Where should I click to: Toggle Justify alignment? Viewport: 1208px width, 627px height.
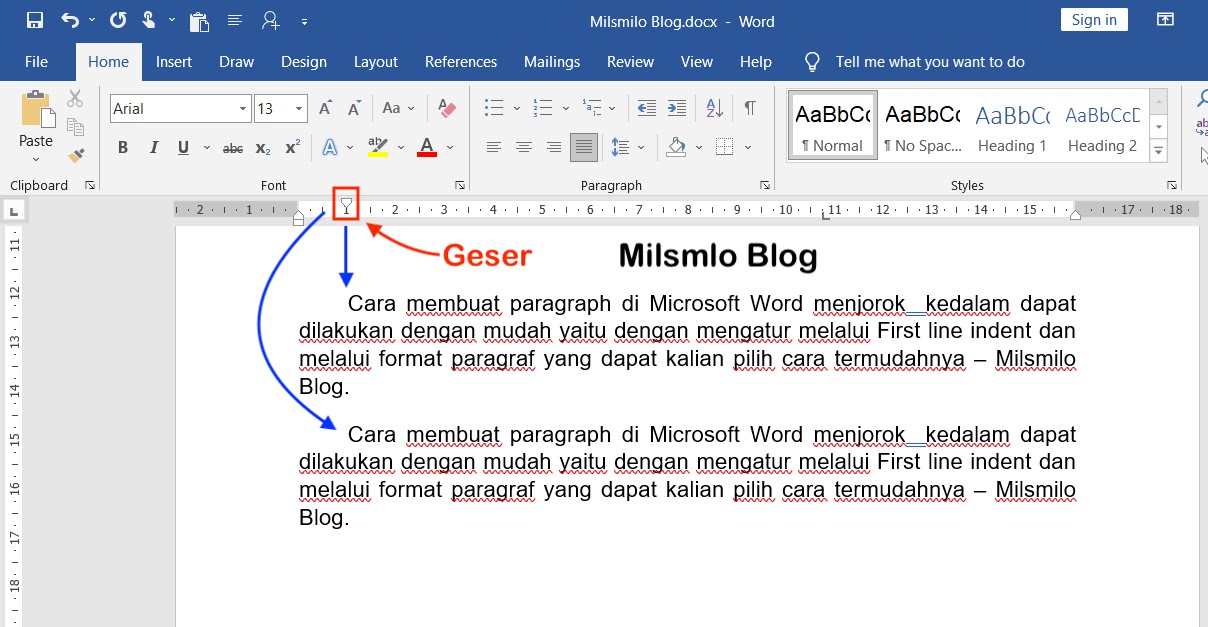tap(584, 148)
